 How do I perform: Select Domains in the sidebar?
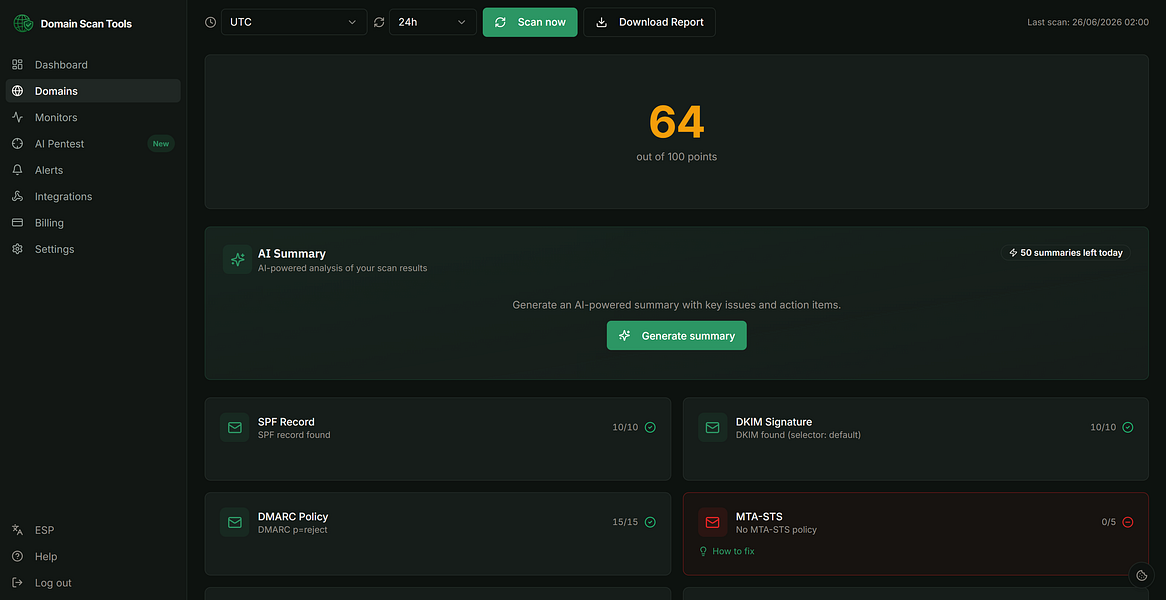93,91
